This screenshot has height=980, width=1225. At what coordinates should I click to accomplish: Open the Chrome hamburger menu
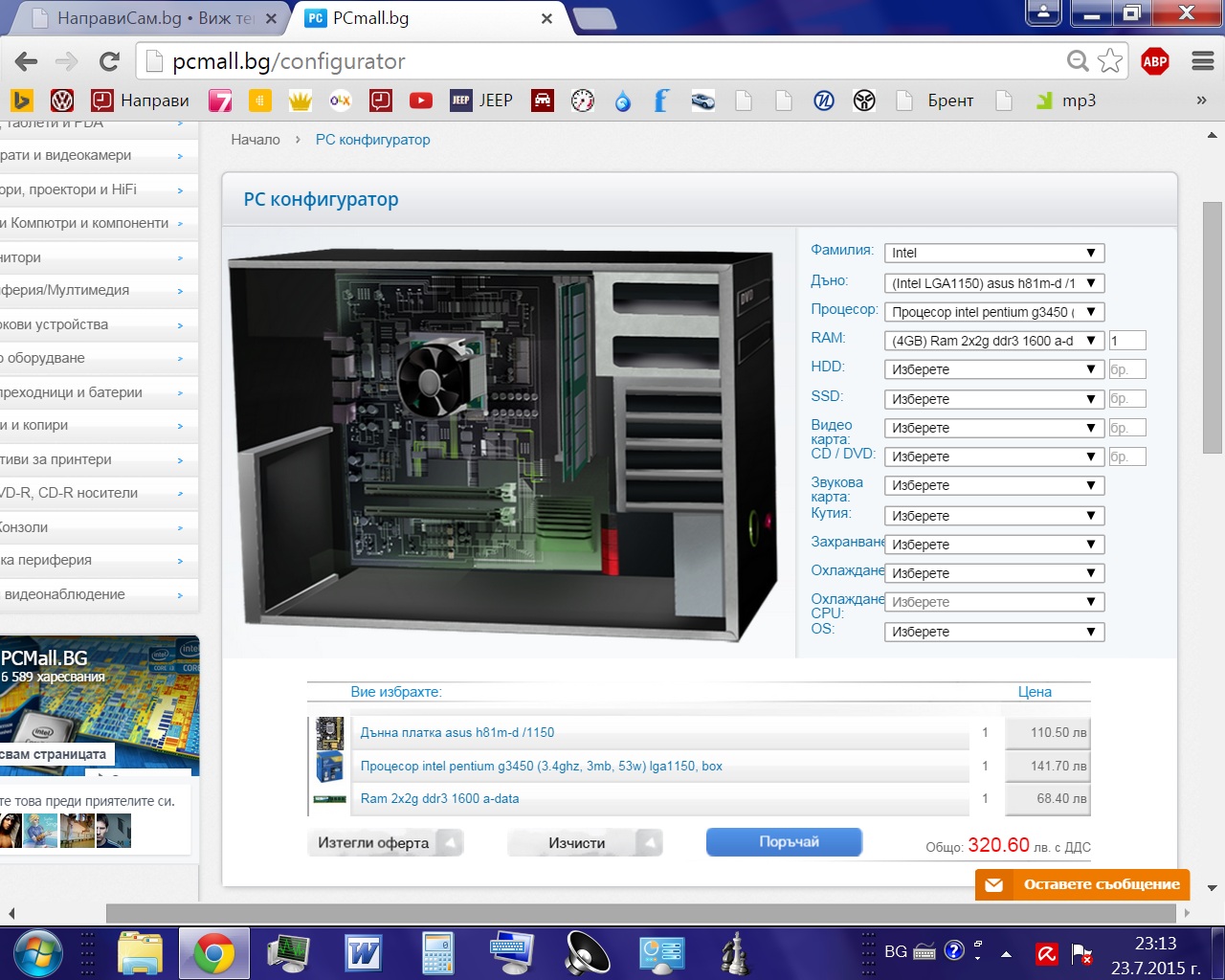click(x=1203, y=62)
